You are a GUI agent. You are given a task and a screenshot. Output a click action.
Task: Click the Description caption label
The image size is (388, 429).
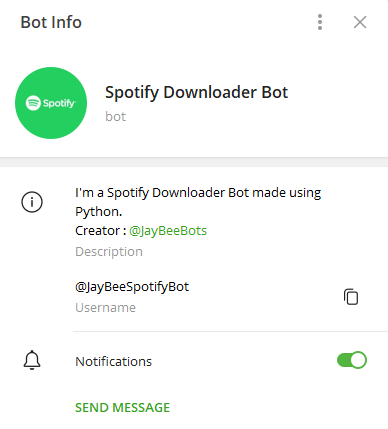click(109, 252)
